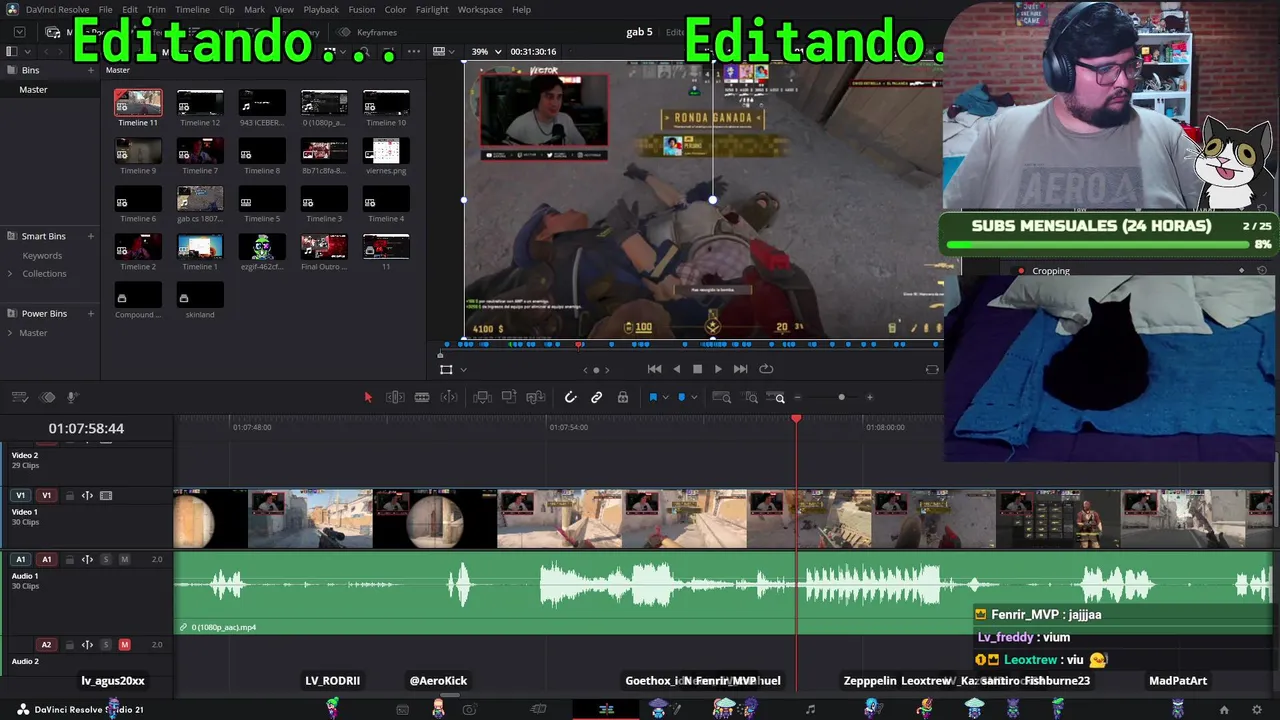Pick the Overwrite Clip tool

tap(508, 397)
